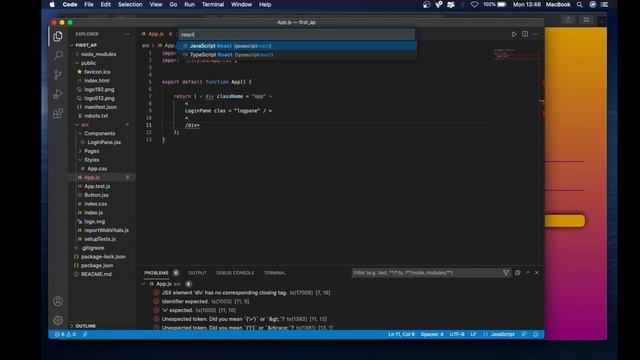Open the Terminal menu
Image resolution: width=640 pixels, height=360 pixels.
(213, 4)
